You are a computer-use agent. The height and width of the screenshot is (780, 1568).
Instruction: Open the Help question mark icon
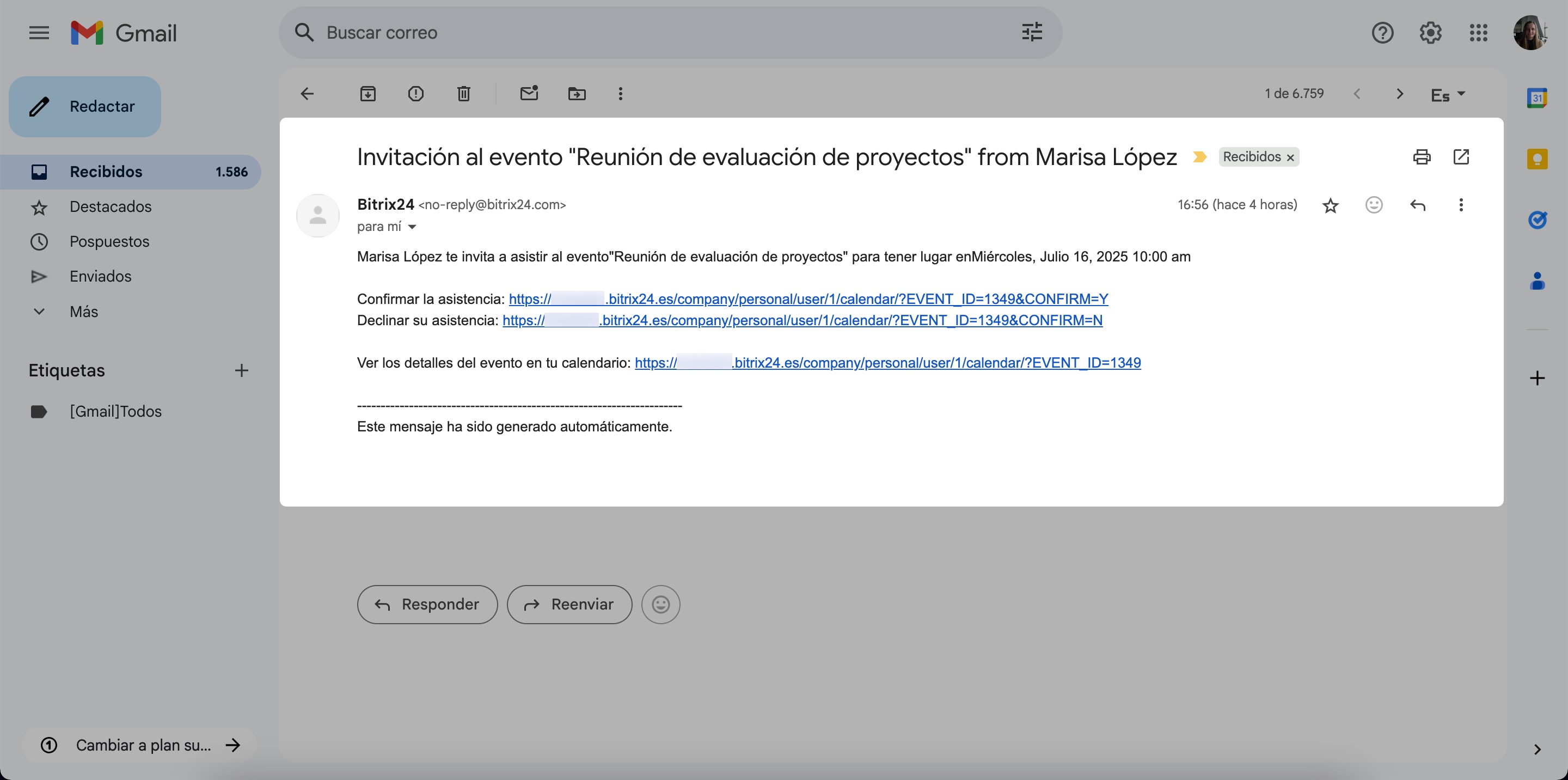tap(1382, 33)
